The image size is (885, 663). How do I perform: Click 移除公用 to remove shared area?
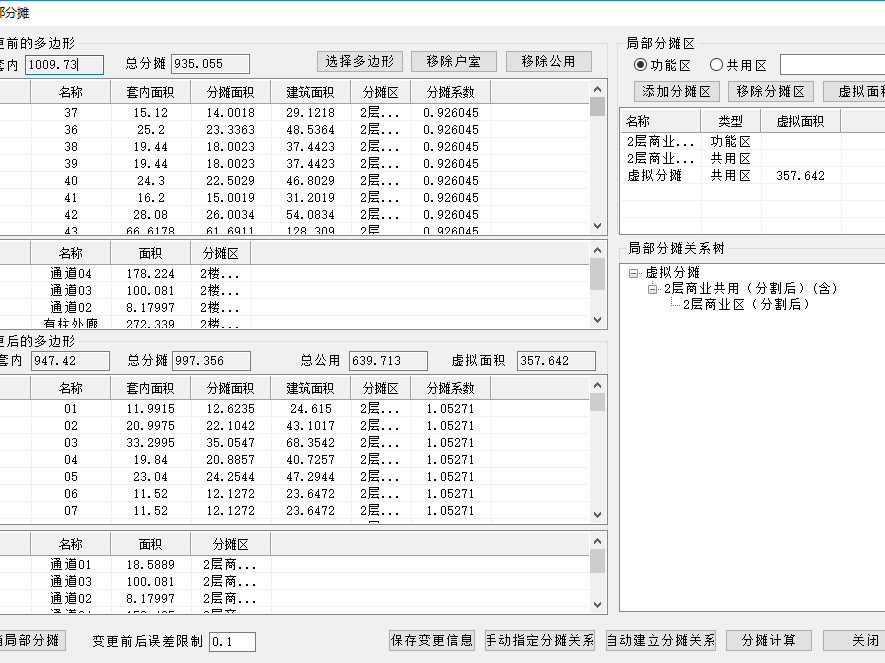(548, 62)
